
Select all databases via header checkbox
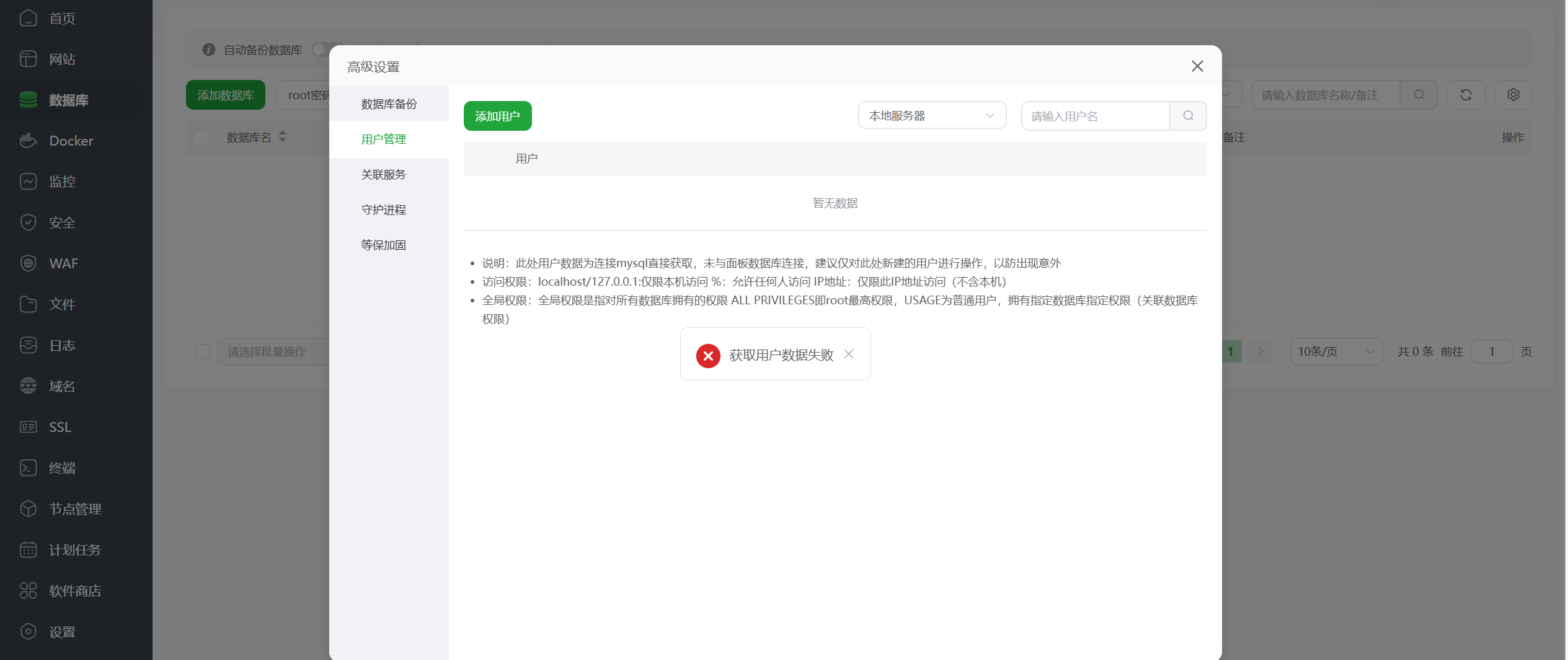click(201, 137)
